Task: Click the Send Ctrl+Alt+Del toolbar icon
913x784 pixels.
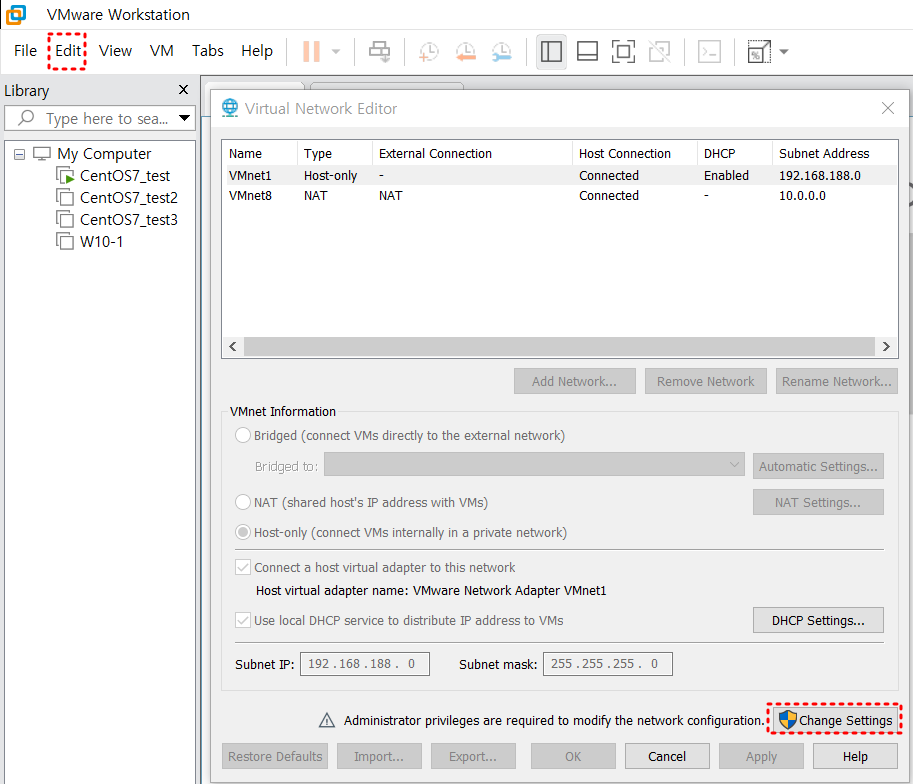Action: tap(380, 51)
